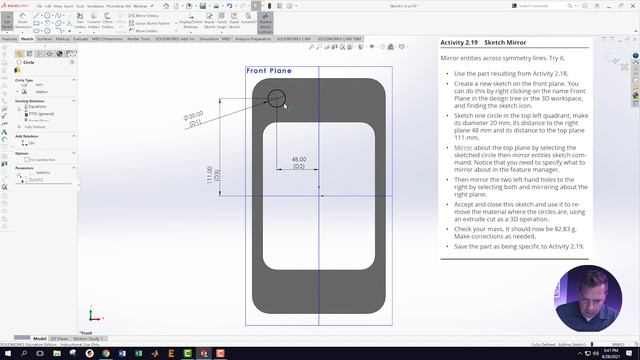Choose the perimeter circle type
Screen dimensions: 640x360
24,92
